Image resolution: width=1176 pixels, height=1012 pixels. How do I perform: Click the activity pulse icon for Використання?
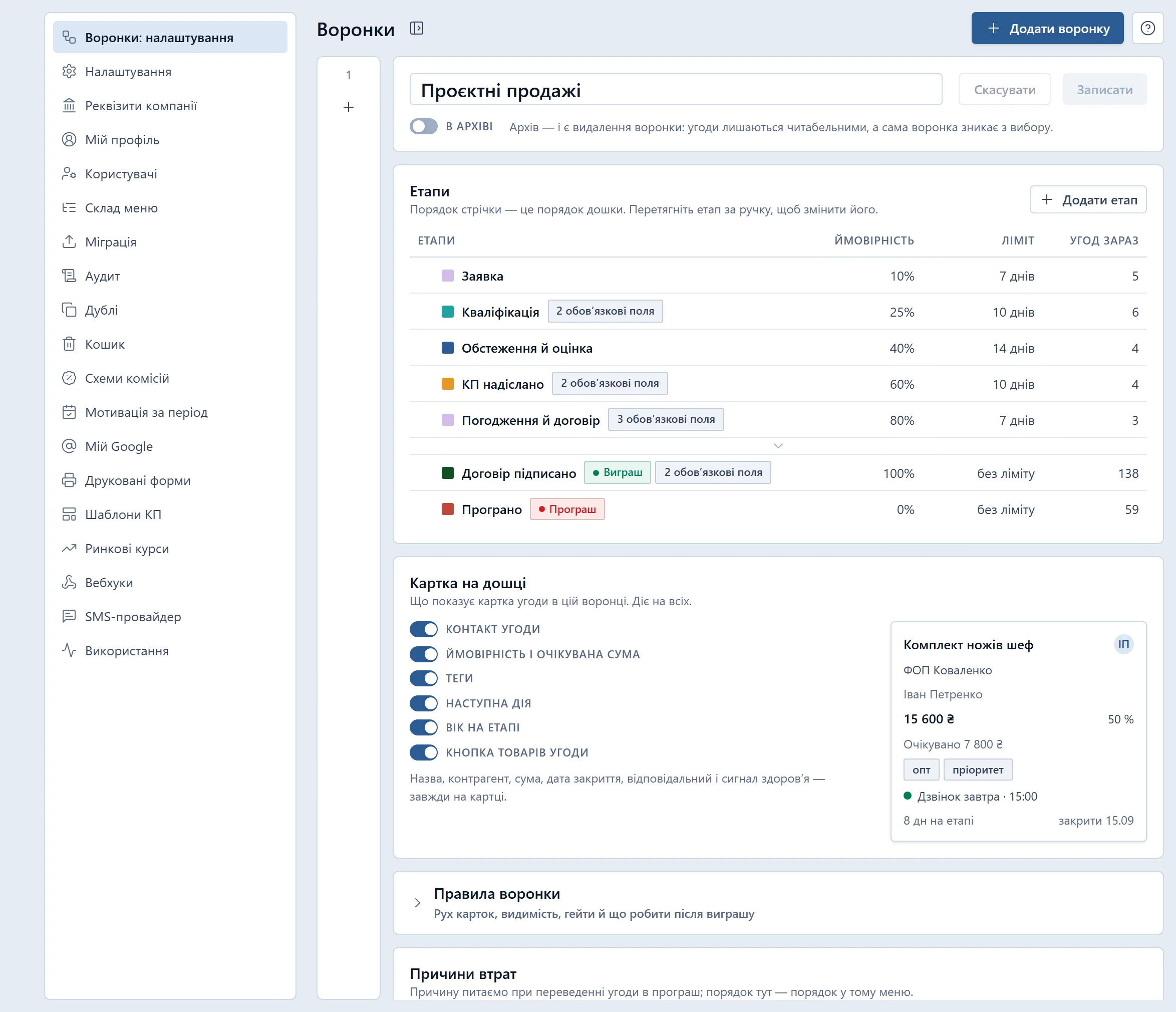[69, 650]
